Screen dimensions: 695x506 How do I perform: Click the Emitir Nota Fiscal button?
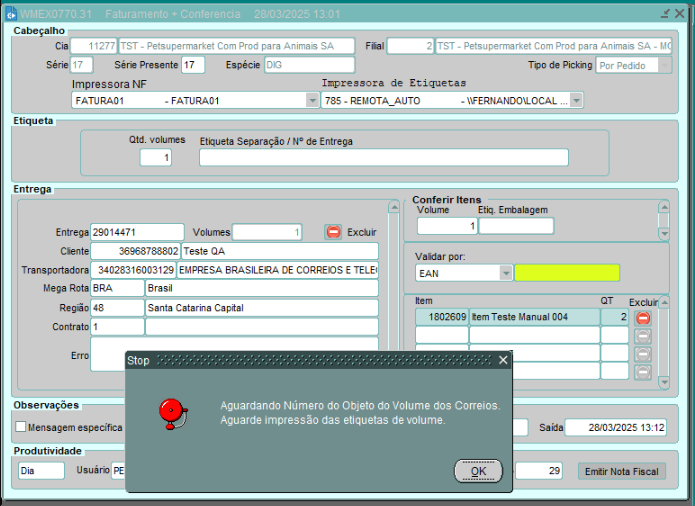(621, 471)
